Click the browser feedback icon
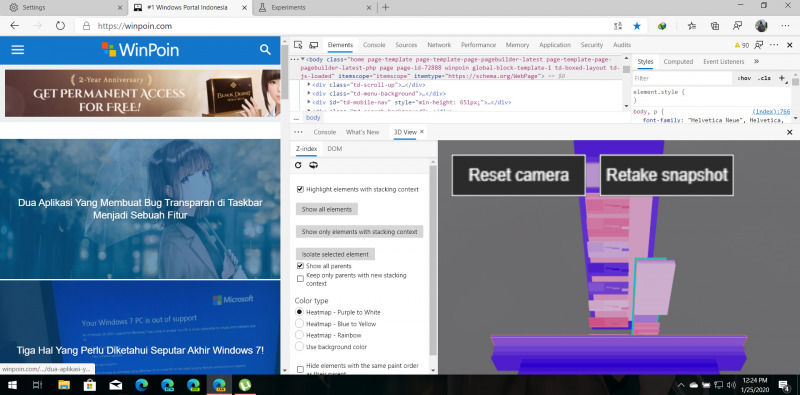This screenshot has height=395, width=800. [x=737, y=26]
